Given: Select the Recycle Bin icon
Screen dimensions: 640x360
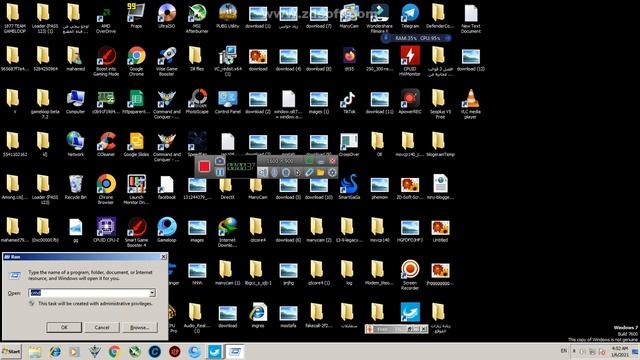Looking at the screenshot, I should (x=76, y=187).
